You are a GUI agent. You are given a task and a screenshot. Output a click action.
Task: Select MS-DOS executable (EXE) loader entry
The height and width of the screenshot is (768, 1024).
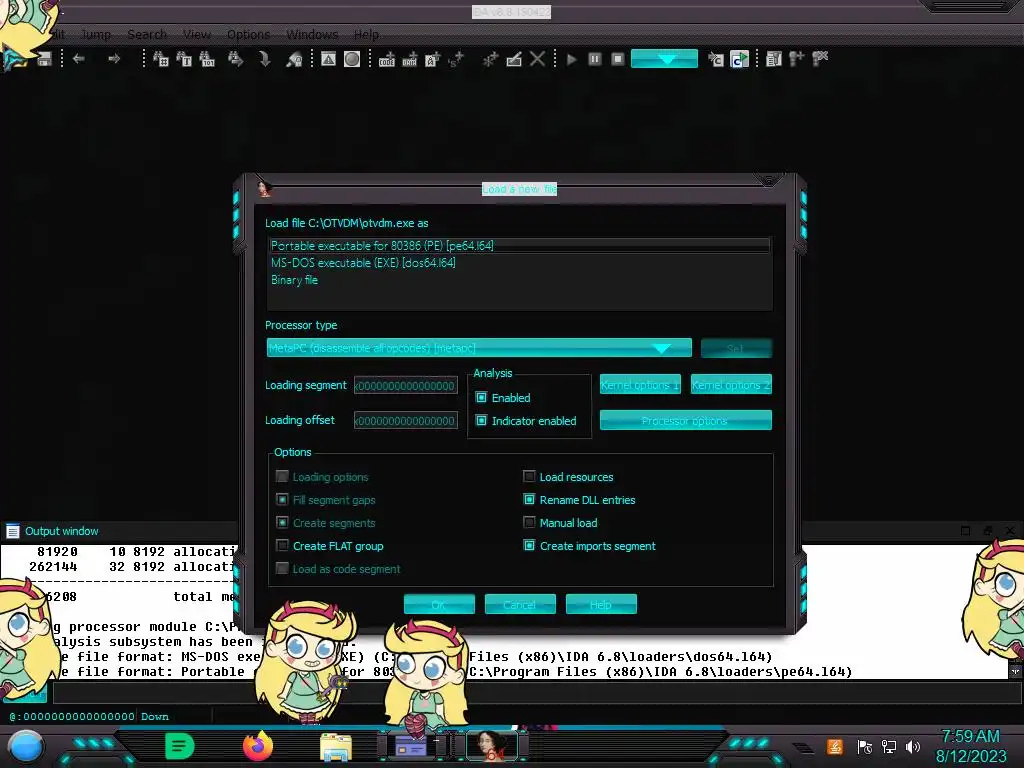519,263
